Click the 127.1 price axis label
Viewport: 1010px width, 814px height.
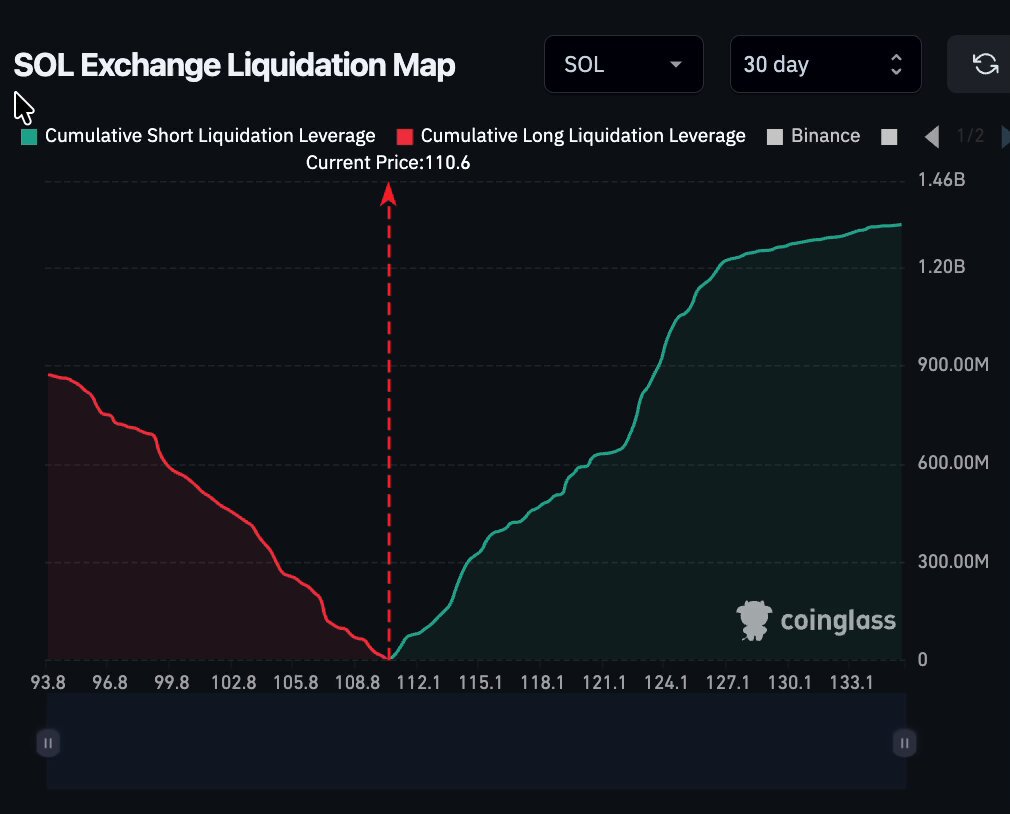(x=728, y=683)
